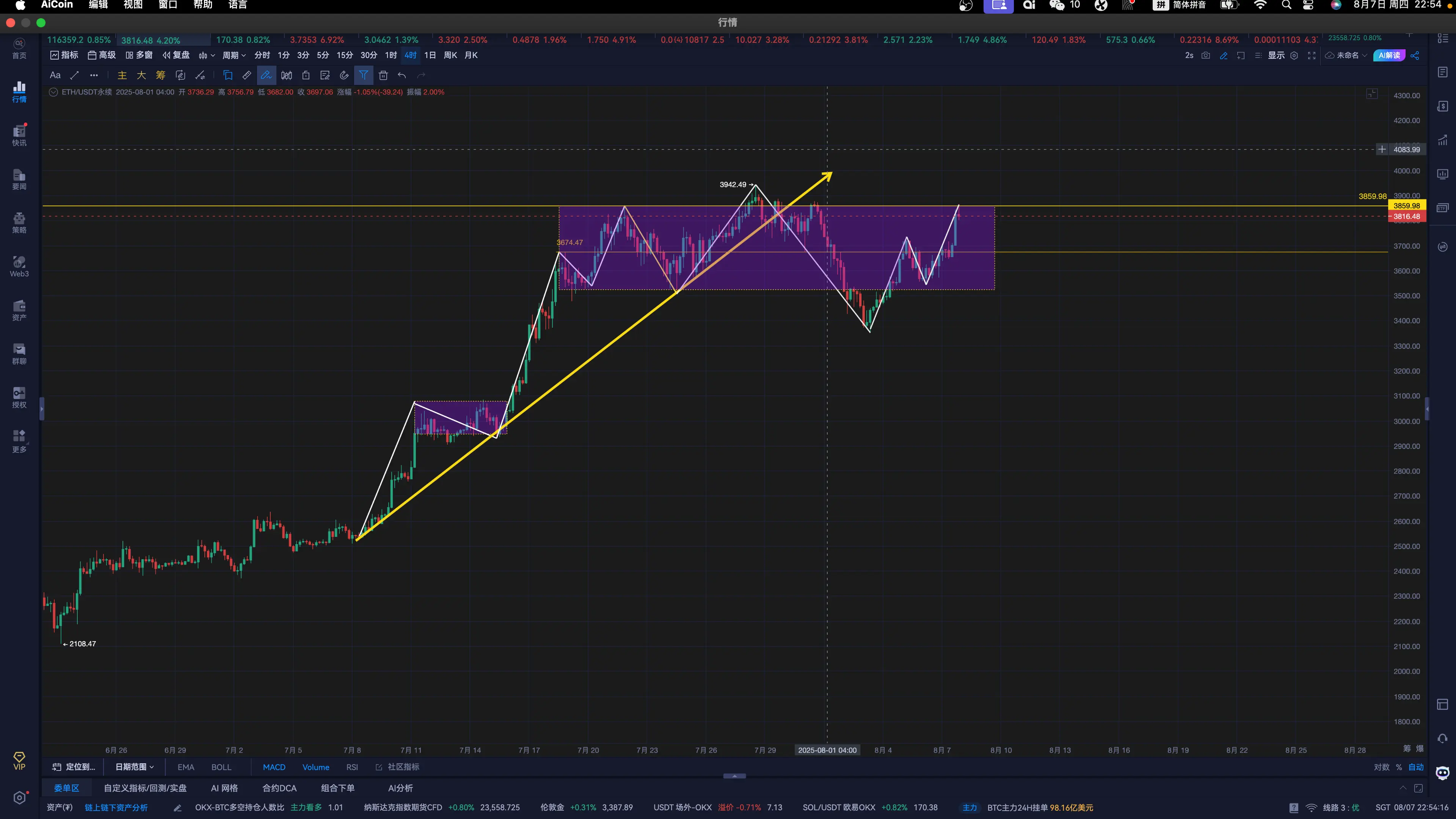Open more drawing tools (three dots)
Image resolution: width=1456 pixels, height=819 pixels.
94,75
